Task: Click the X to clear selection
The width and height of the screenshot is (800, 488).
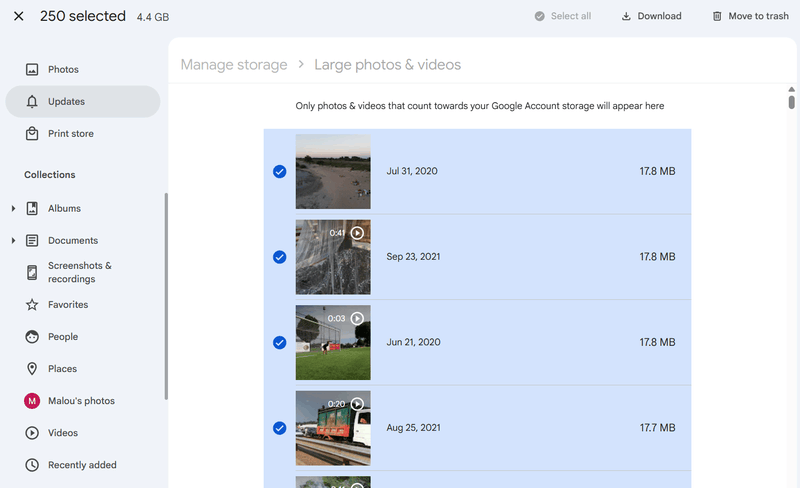Action: [x=18, y=16]
